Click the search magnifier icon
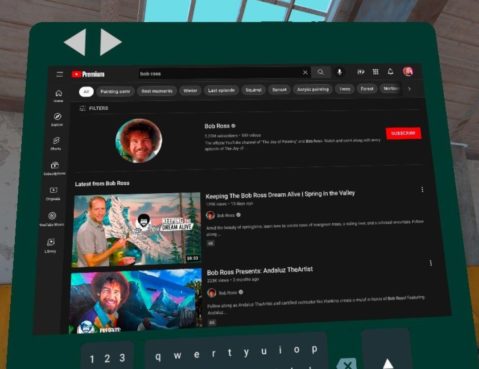This screenshot has height=369, width=479. (321, 72)
